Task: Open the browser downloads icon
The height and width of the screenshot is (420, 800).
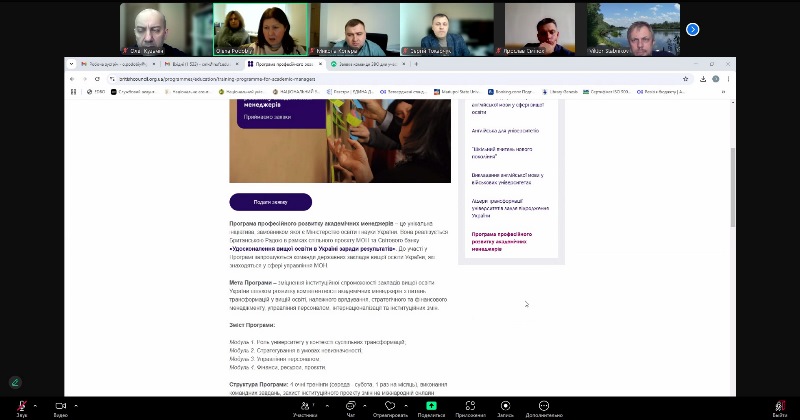Action: (x=703, y=79)
